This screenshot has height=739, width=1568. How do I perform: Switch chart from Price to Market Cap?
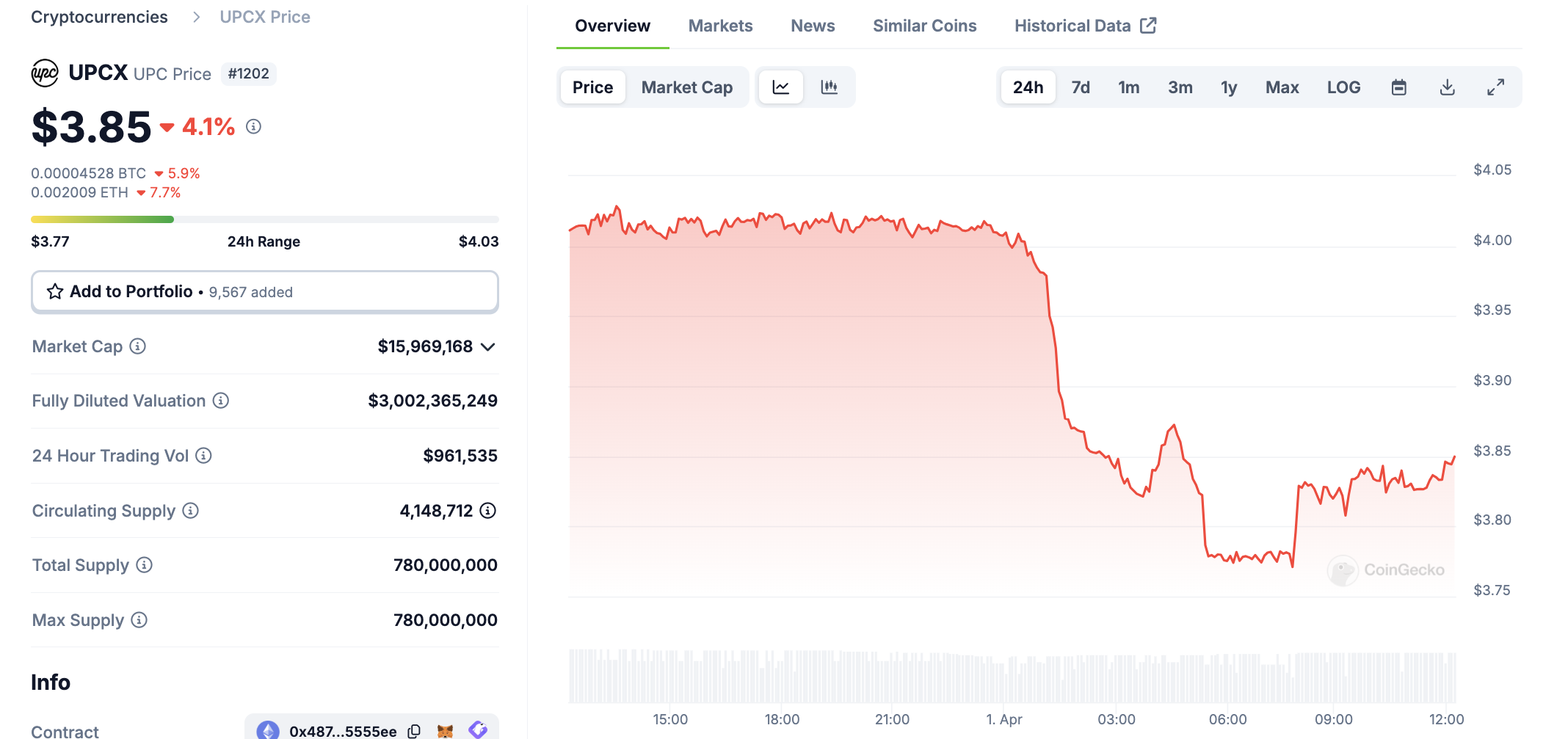[x=686, y=86]
